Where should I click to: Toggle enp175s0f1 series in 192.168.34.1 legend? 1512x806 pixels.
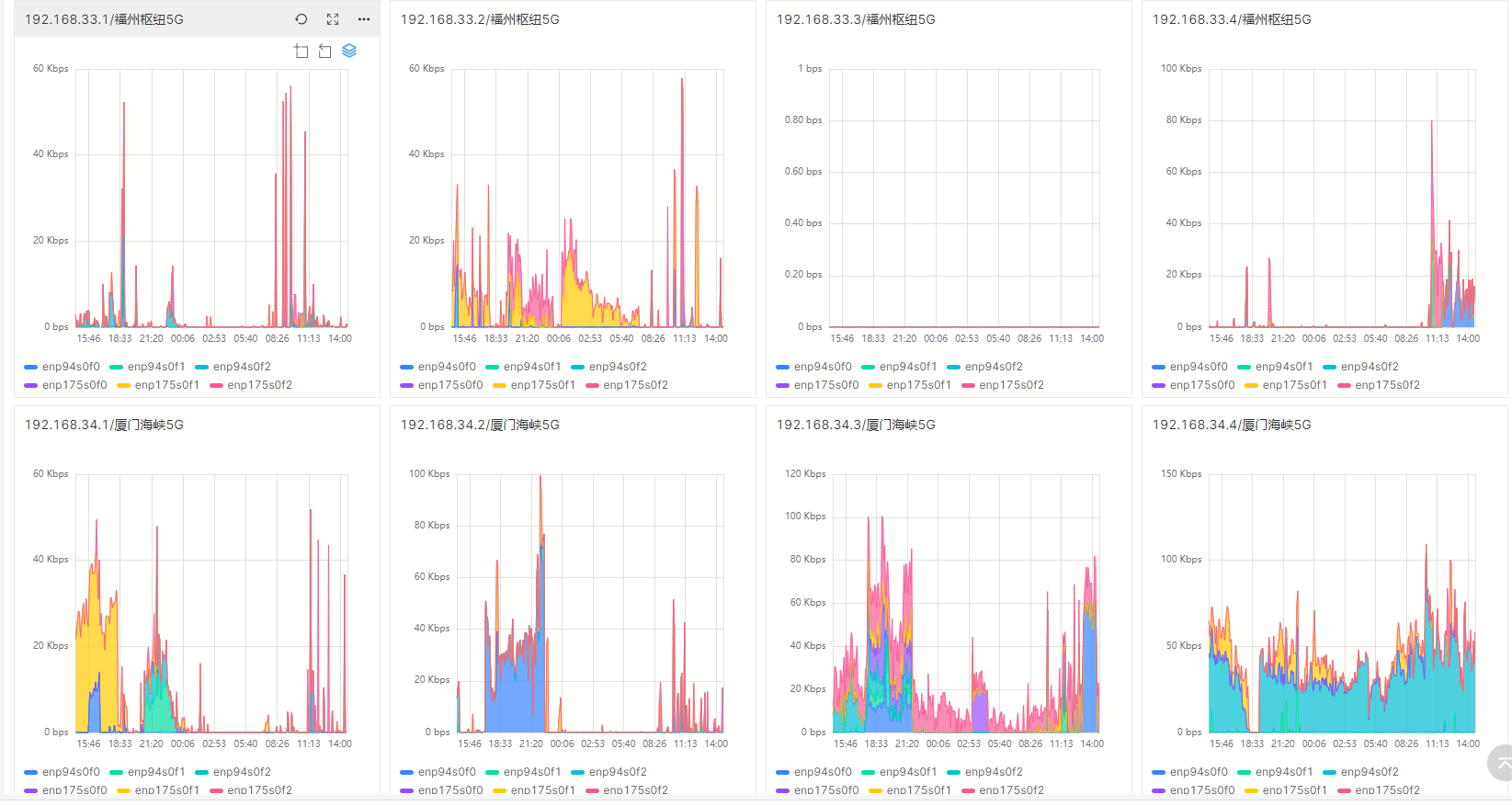(x=158, y=790)
